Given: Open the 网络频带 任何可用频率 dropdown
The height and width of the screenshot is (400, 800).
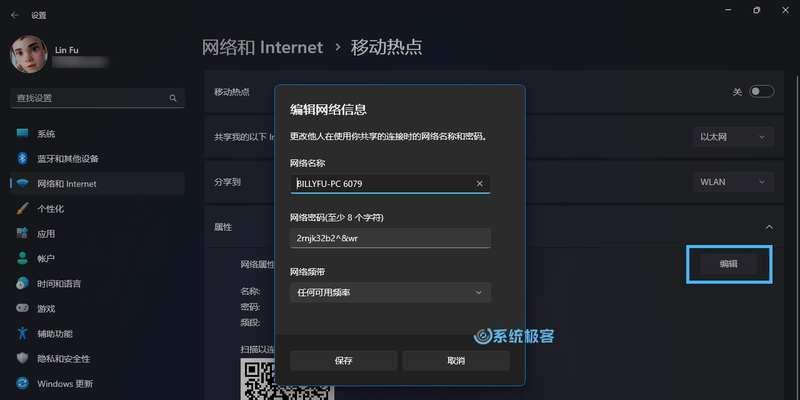Looking at the screenshot, I should coord(390,292).
